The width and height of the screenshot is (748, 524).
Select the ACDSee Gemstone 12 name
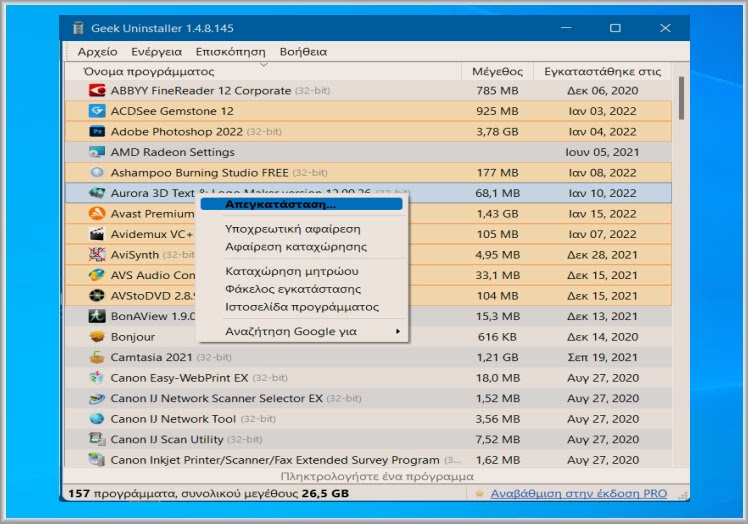pyautogui.click(x=172, y=111)
